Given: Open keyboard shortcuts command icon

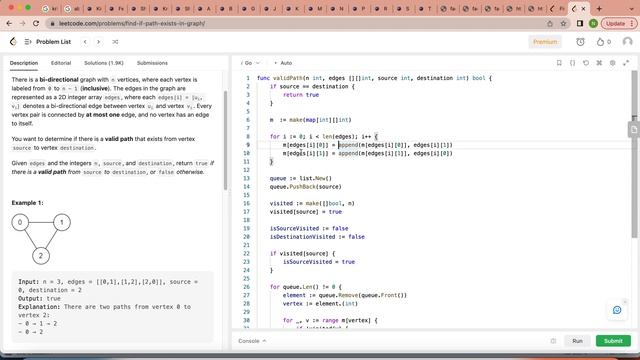Looking at the screenshot, I should (599, 63).
